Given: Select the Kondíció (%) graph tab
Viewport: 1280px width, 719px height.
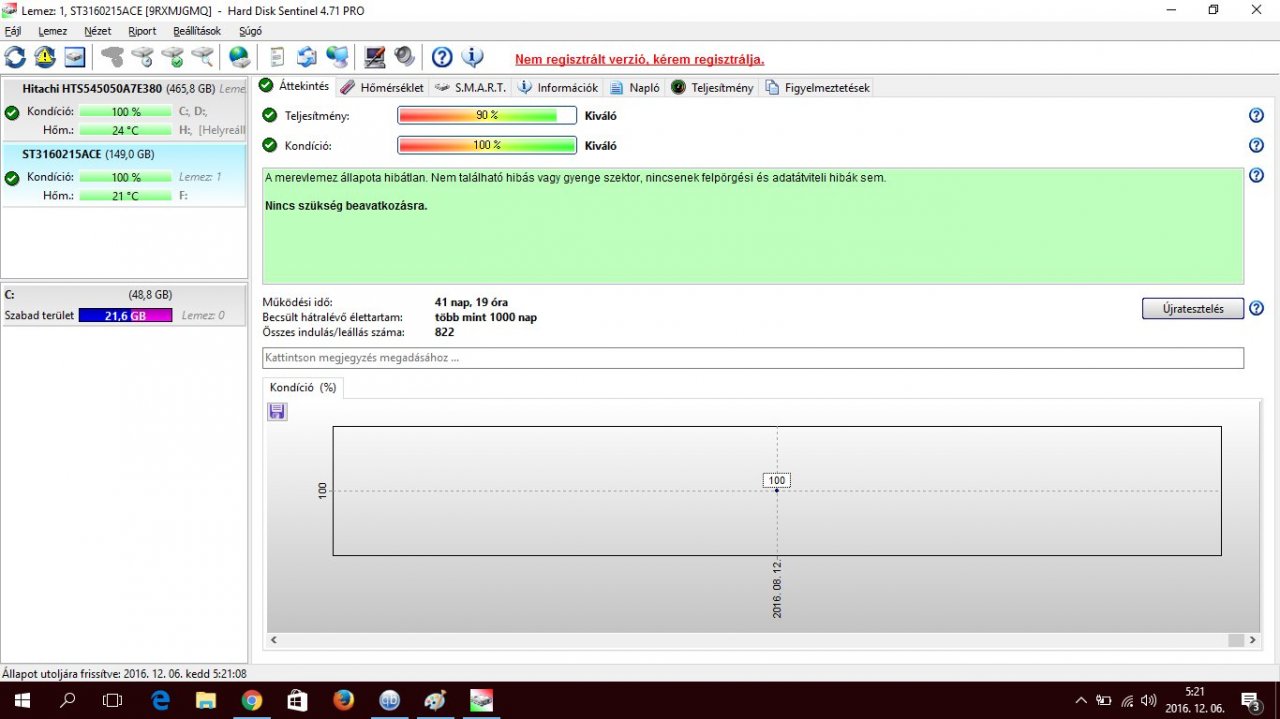Looking at the screenshot, I should point(303,387).
